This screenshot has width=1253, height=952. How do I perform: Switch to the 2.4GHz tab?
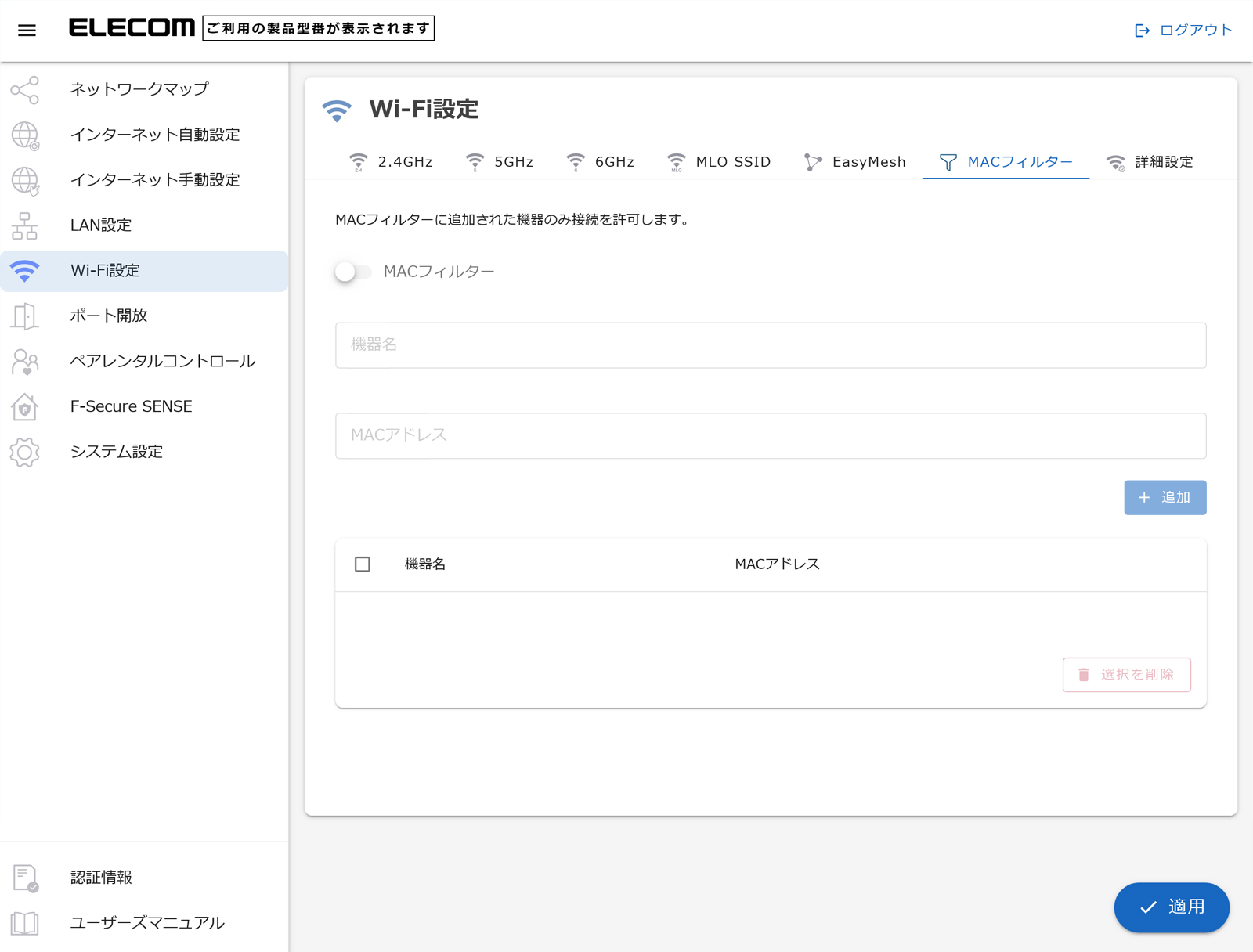pyautogui.click(x=391, y=162)
